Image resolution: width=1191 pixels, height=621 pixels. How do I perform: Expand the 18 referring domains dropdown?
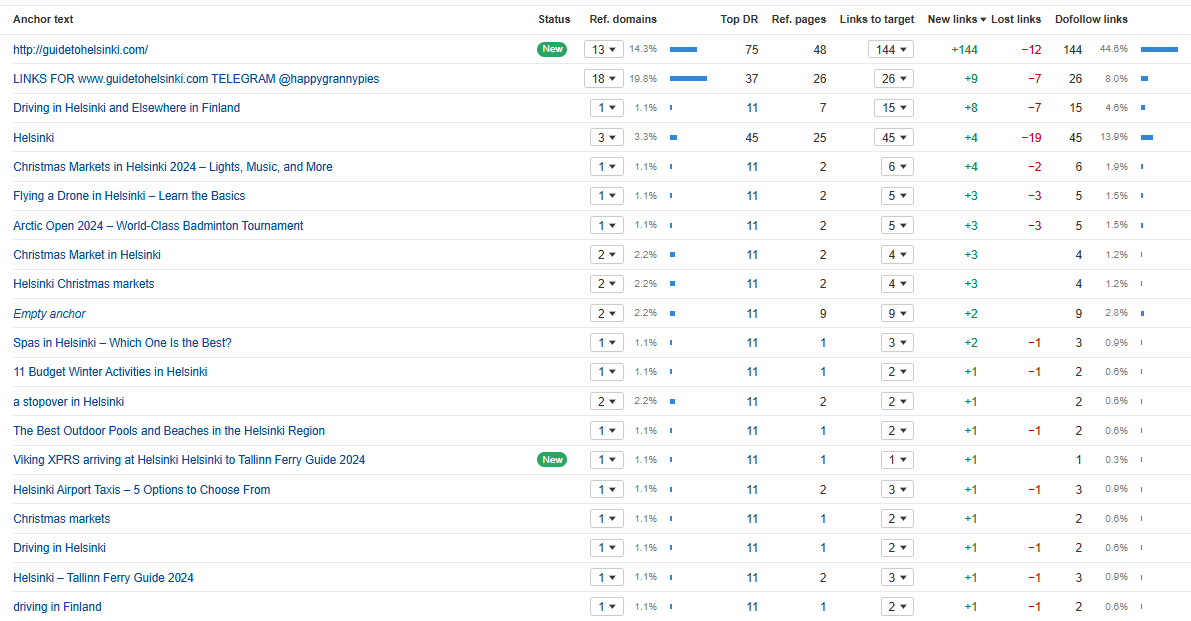click(604, 78)
